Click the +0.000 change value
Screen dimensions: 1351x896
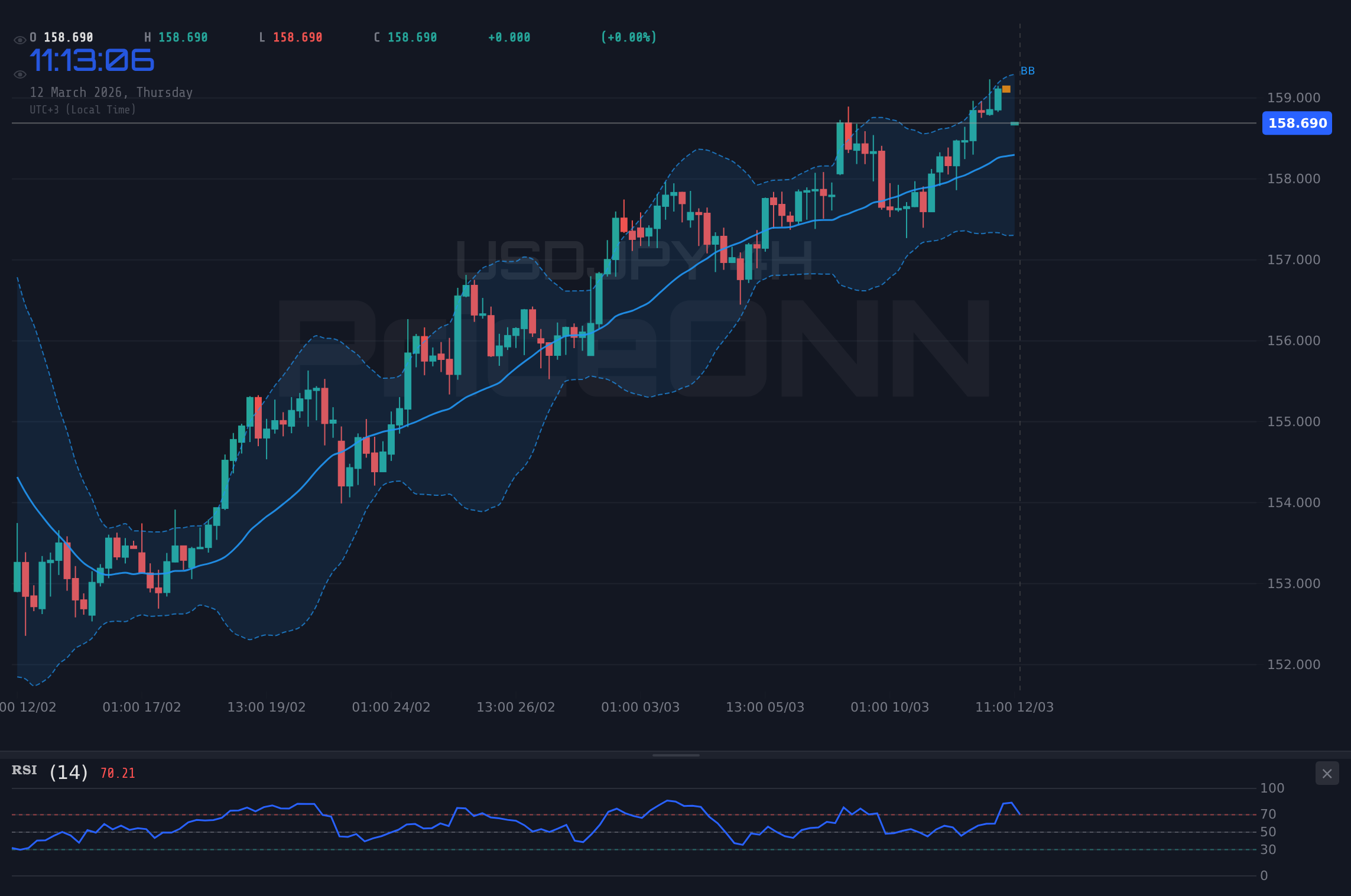pyautogui.click(x=509, y=37)
